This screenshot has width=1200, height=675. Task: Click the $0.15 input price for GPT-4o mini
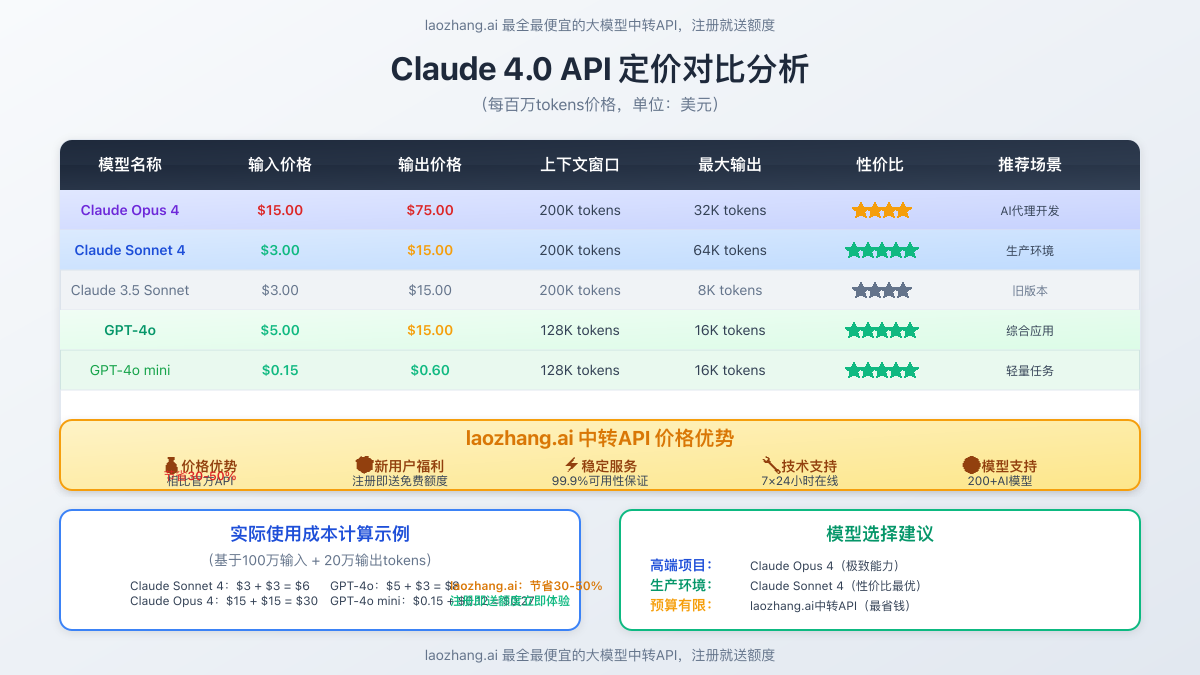pyautogui.click(x=280, y=370)
